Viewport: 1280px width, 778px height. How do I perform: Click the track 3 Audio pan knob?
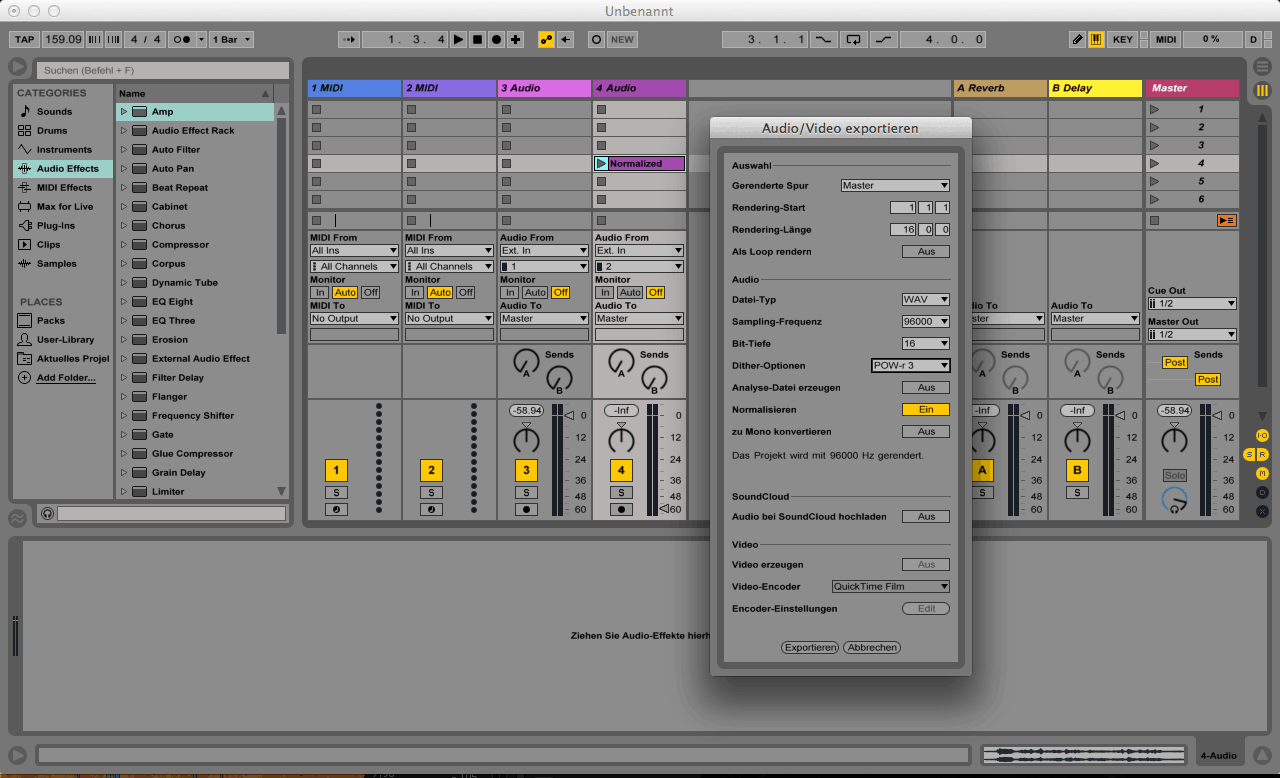[x=526, y=440]
